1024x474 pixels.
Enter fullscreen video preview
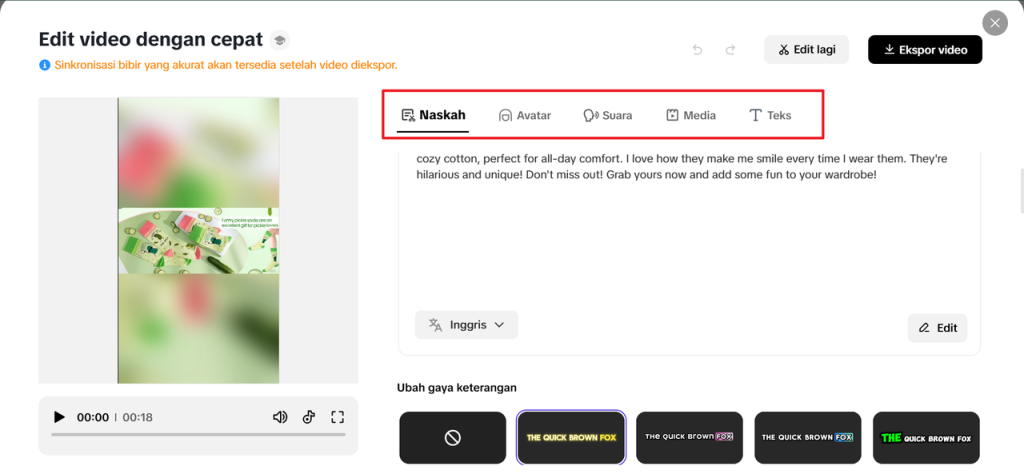337,417
